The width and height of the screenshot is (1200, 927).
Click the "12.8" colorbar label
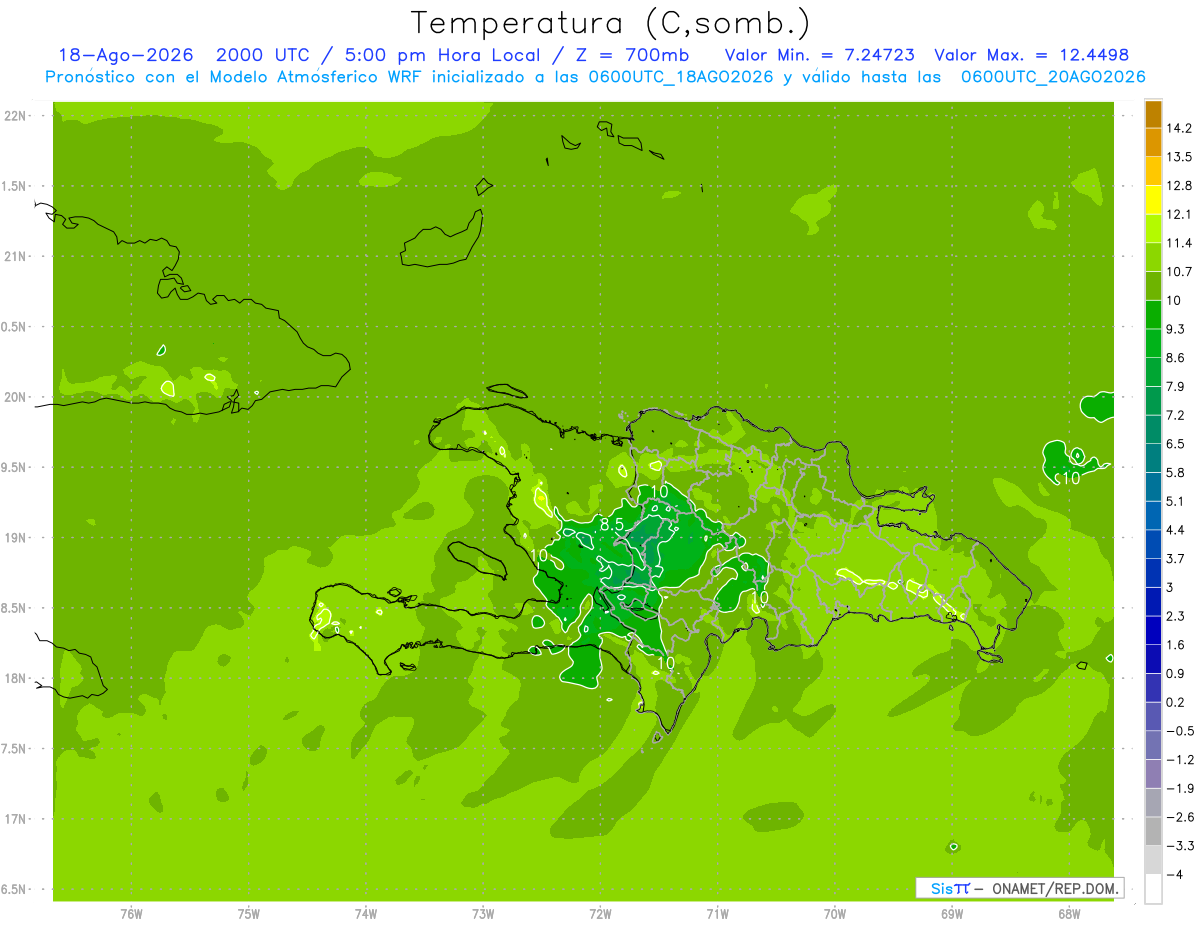[x=1179, y=185]
